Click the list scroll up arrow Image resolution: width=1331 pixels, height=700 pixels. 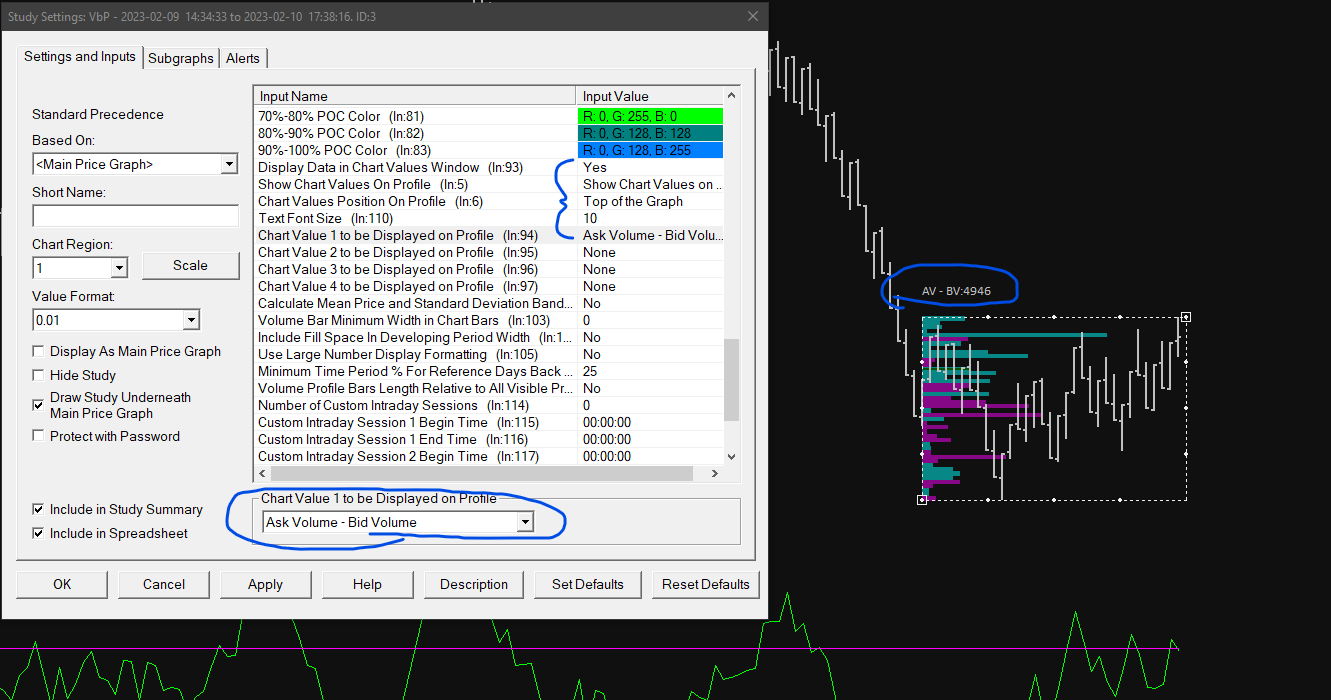pos(731,95)
